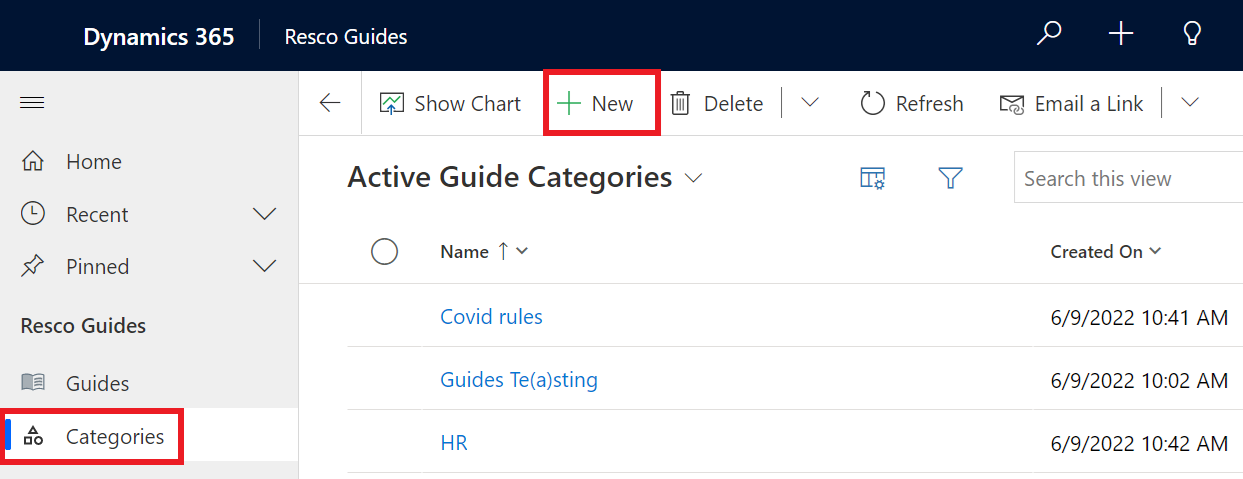This screenshot has width=1243, height=479.
Task: Go back using the left arrow
Action: [x=330, y=104]
